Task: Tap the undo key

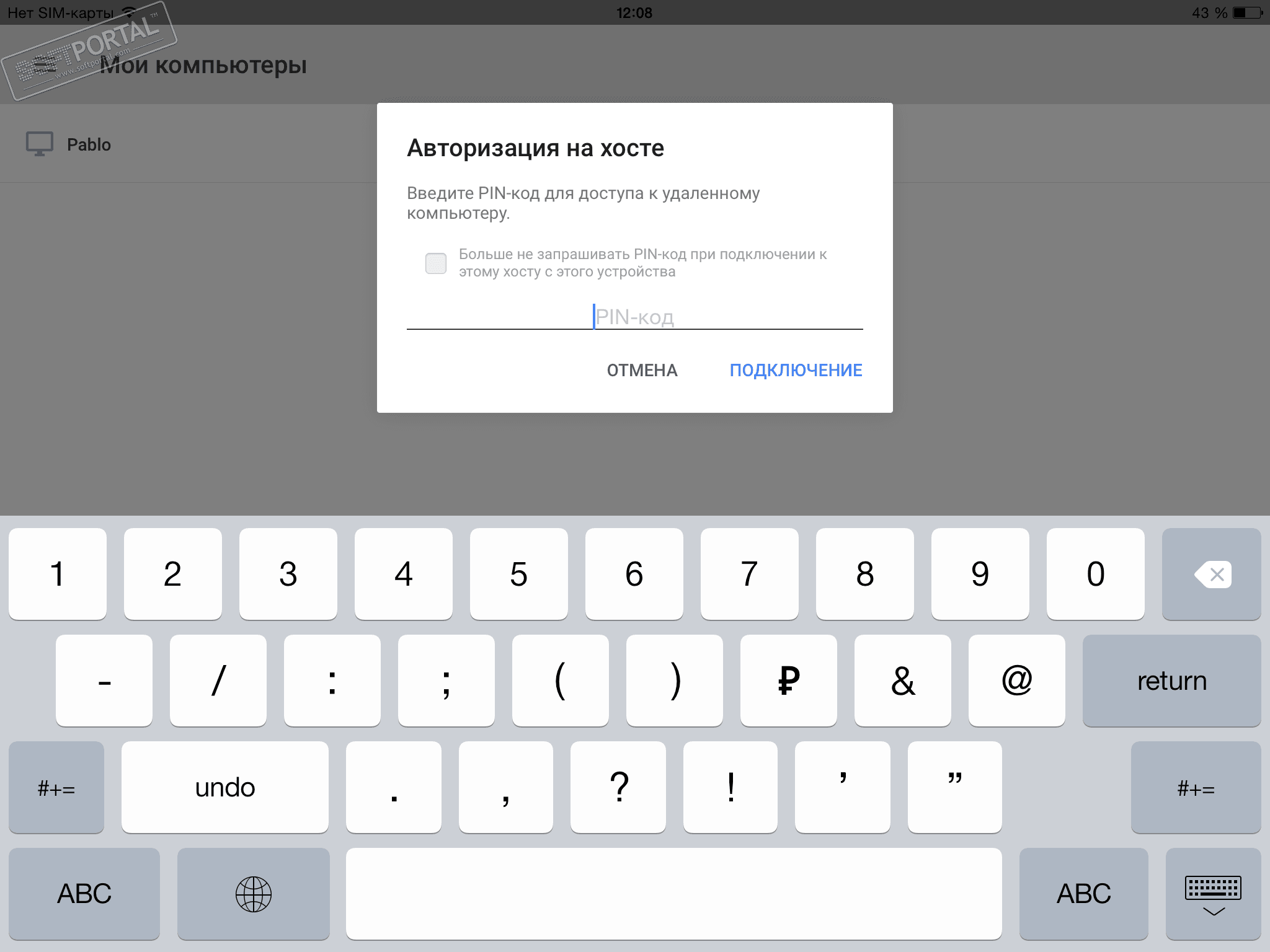Action: click(x=225, y=788)
